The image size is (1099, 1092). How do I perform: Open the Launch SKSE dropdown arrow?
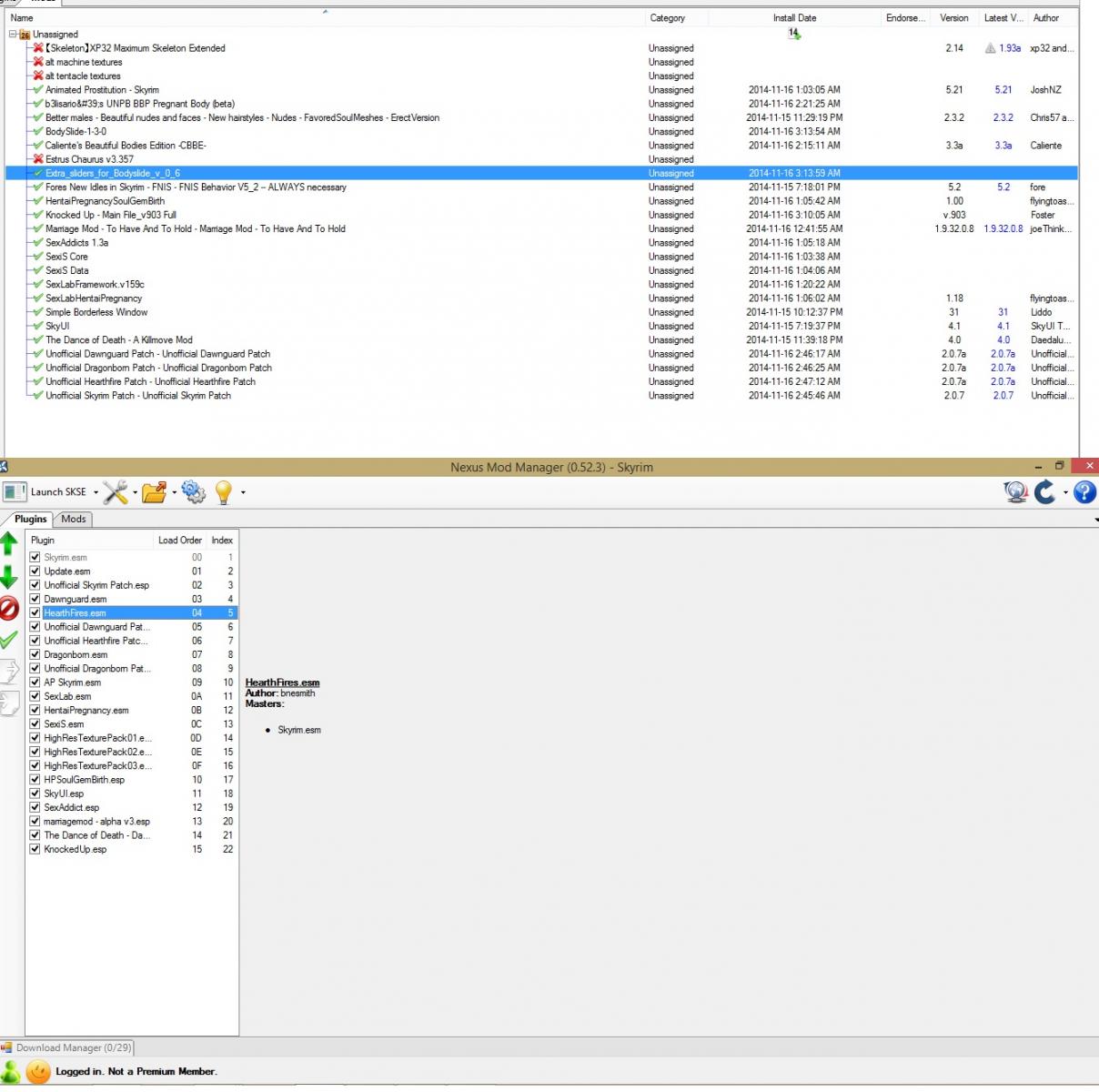click(96, 492)
